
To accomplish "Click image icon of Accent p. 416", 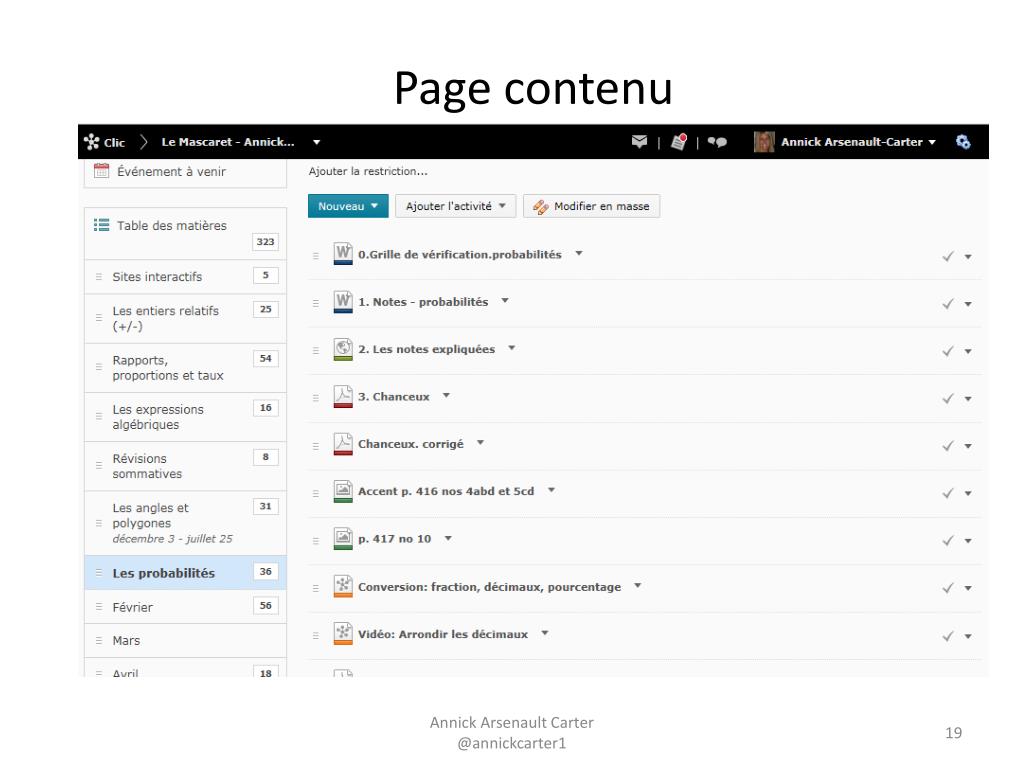I will point(343,491).
